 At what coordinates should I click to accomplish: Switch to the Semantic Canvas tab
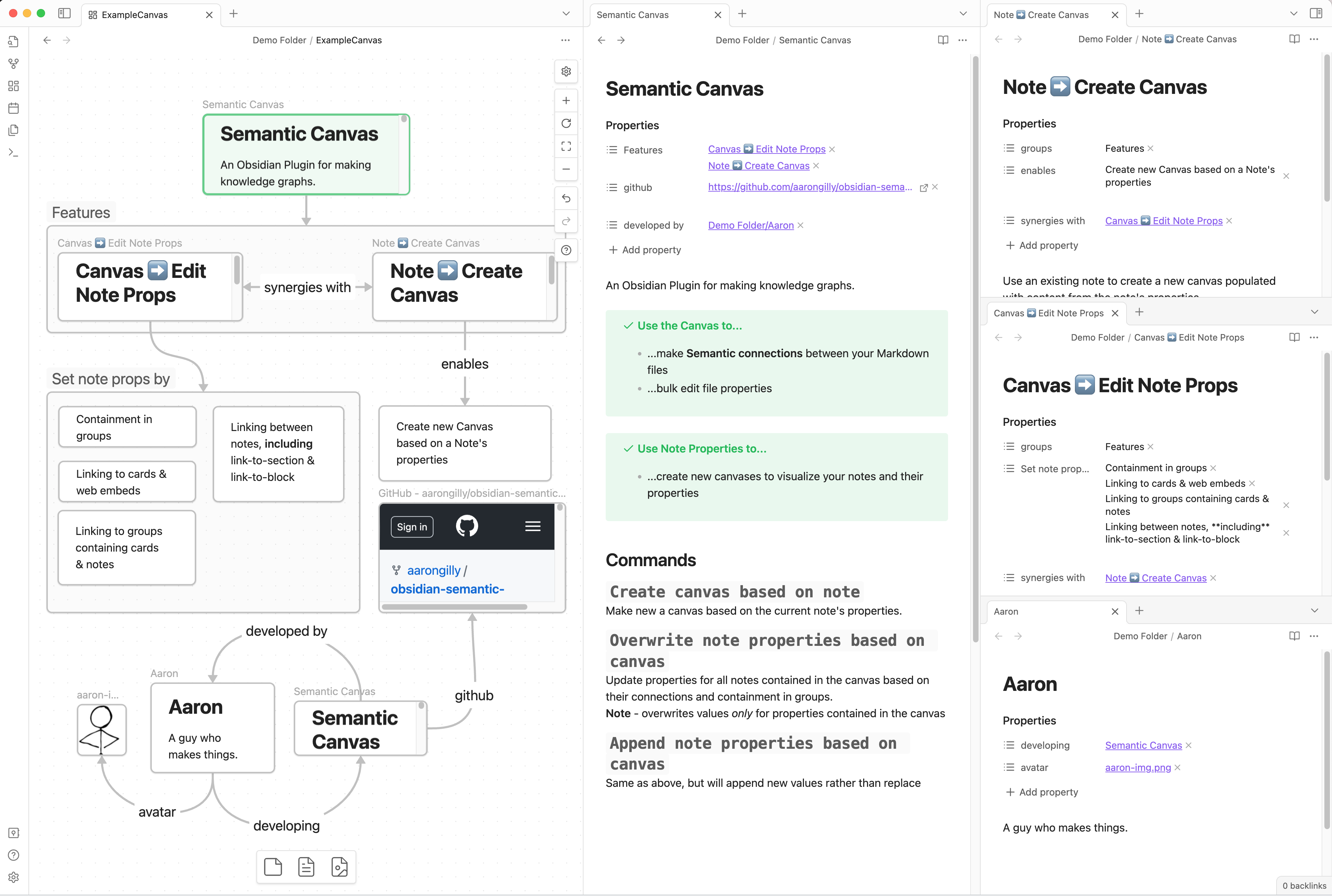[x=633, y=15]
